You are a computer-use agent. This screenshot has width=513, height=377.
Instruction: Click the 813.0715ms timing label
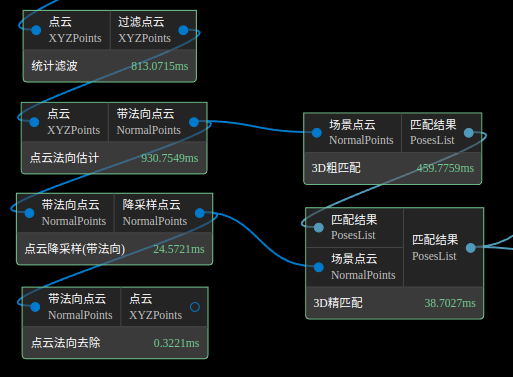click(160, 66)
